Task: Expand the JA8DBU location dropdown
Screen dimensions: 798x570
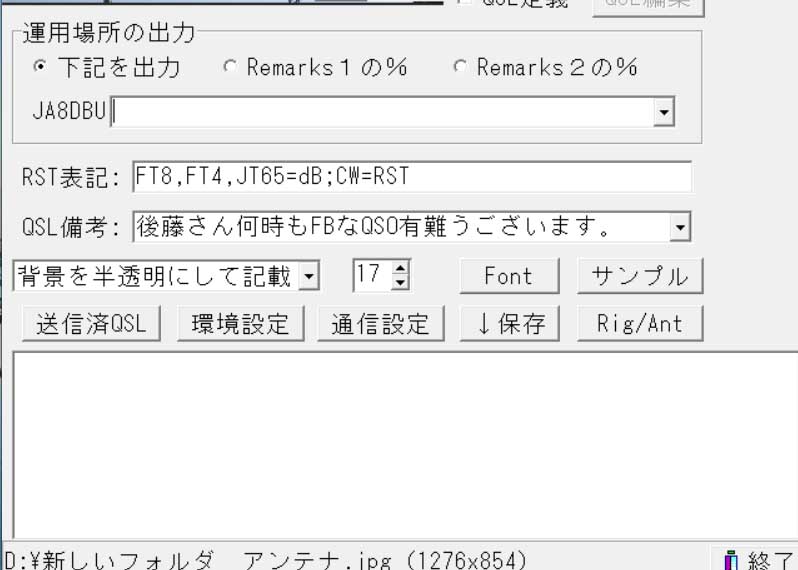Action: pos(664,113)
